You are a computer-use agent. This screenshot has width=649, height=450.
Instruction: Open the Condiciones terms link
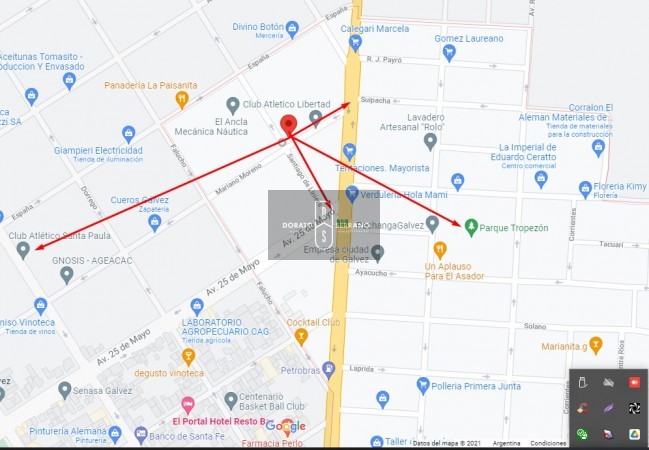point(548,443)
